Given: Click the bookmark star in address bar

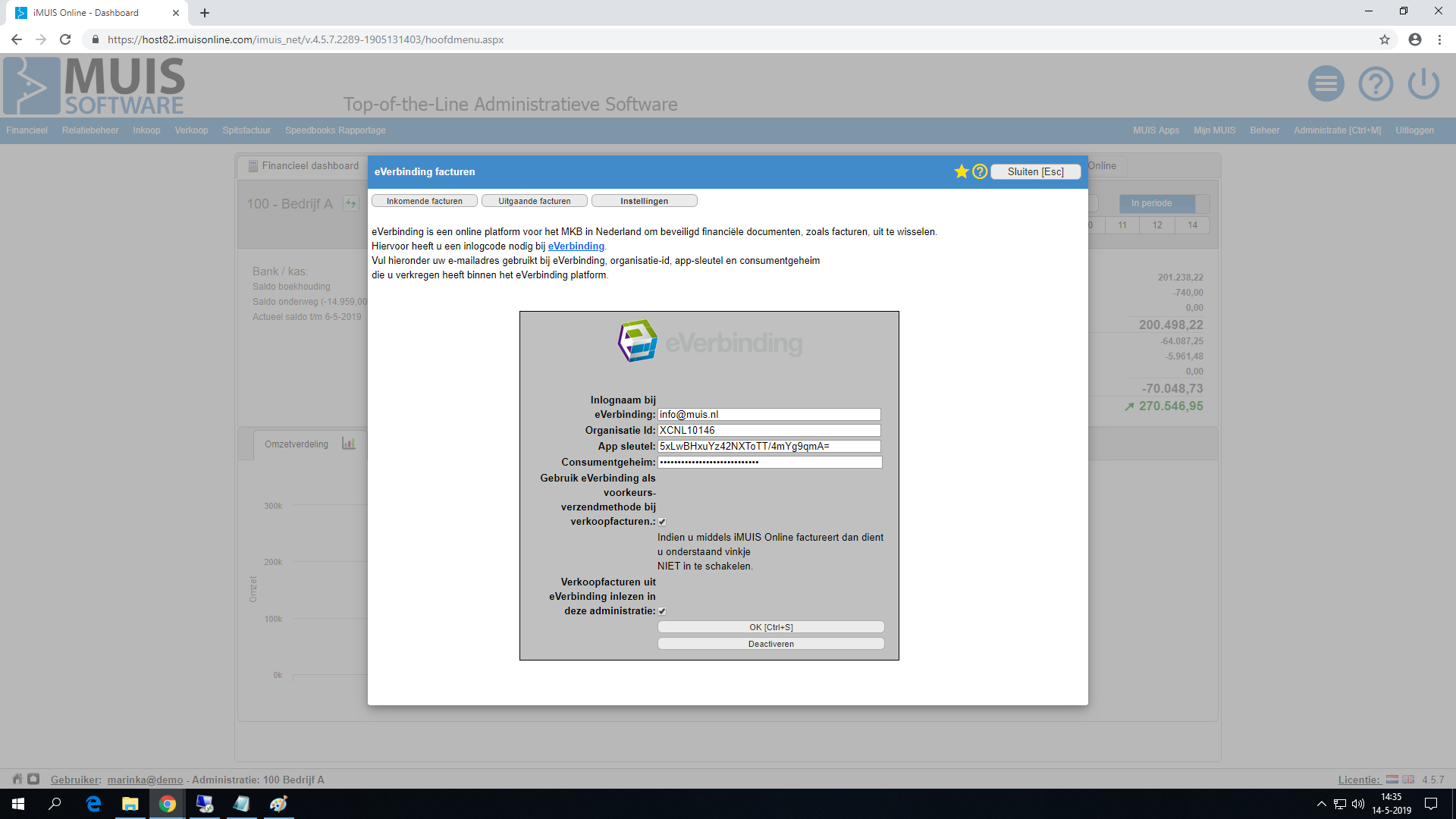Looking at the screenshot, I should click(1385, 39).
